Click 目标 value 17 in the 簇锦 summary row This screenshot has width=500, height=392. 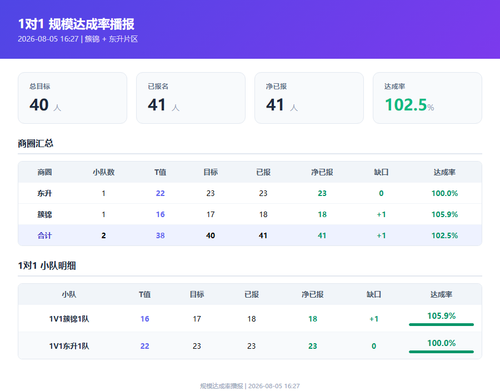(210, 214)
